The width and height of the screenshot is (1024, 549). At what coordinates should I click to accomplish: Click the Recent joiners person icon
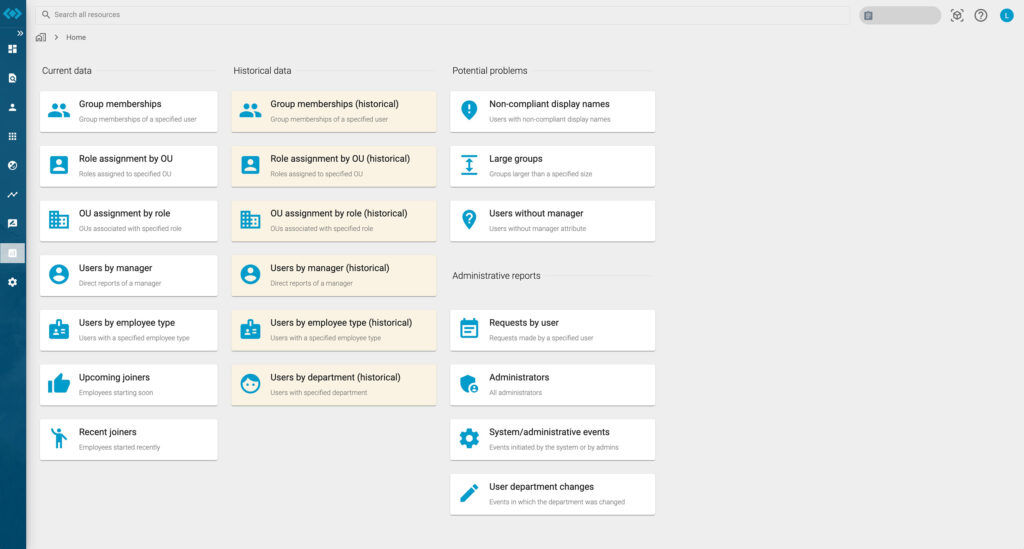(59, 438)
